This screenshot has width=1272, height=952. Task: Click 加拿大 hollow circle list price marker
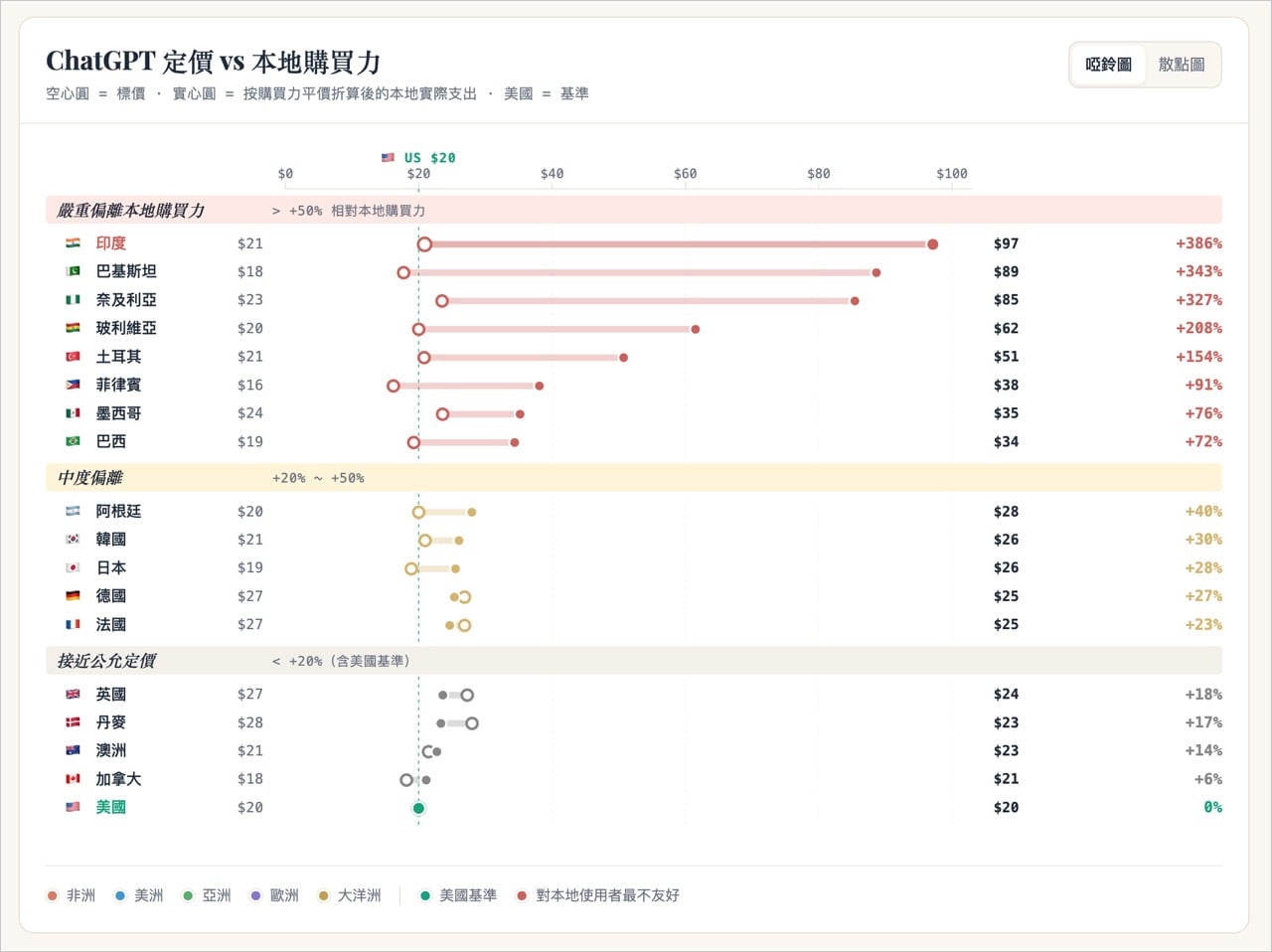[406, 780]
